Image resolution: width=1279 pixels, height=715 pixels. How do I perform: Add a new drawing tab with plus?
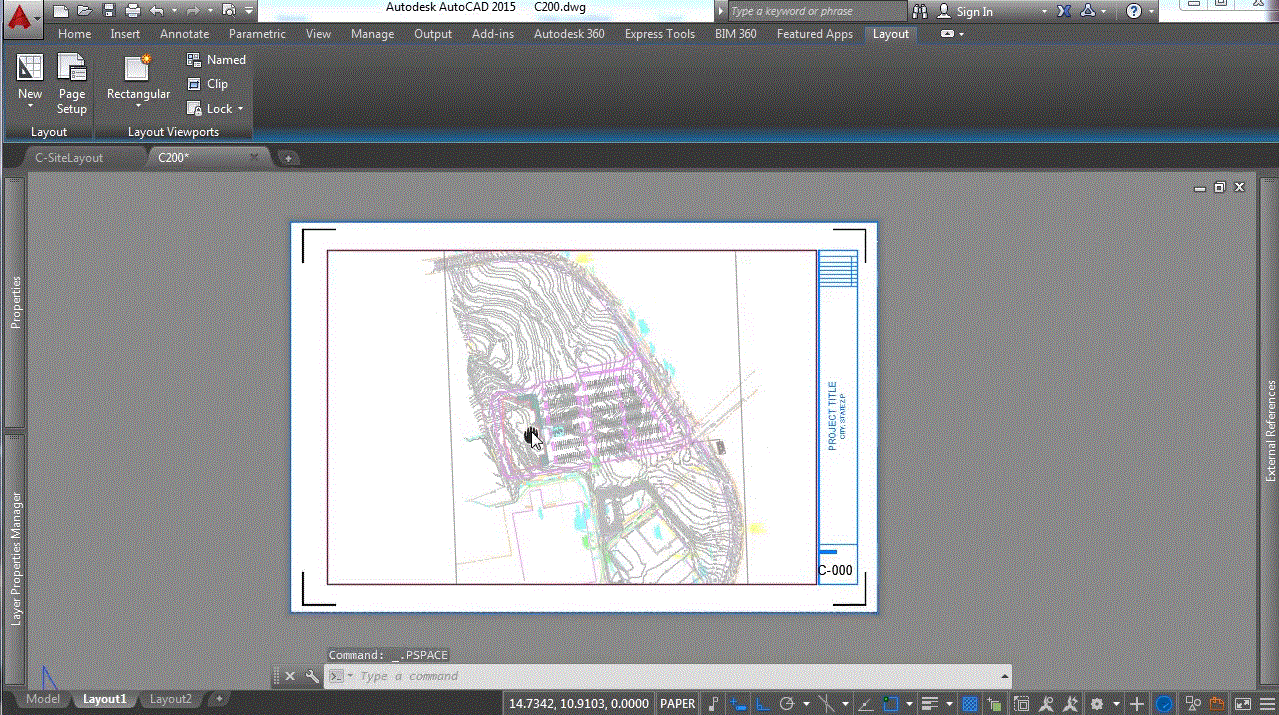coord(287,158)
